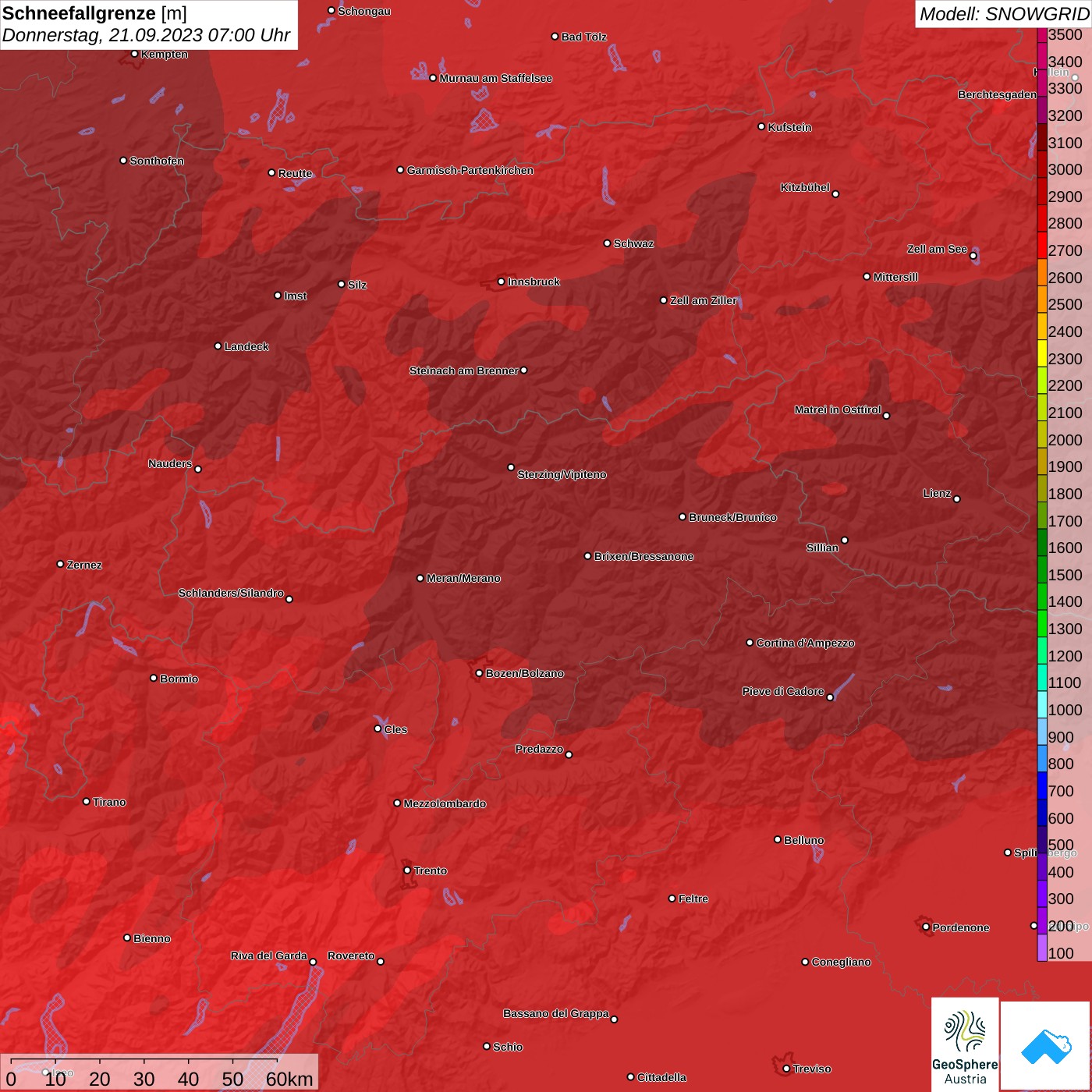Click the Mittersill town marker

point(867,277)
